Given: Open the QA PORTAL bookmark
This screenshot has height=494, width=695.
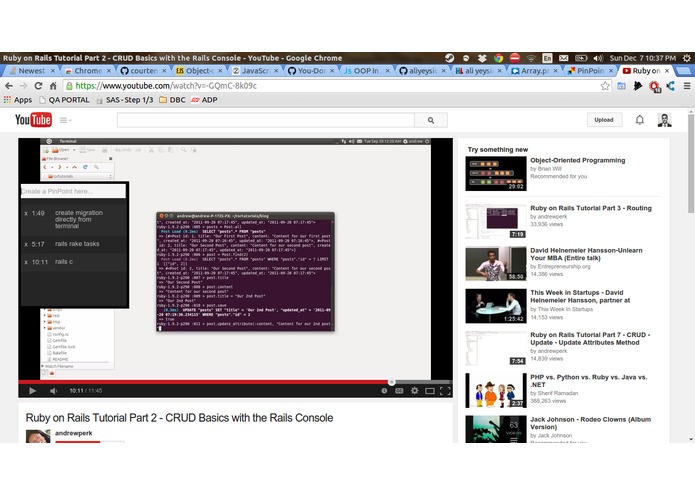Looking at the screenshot, I should [x=65, y=100].
